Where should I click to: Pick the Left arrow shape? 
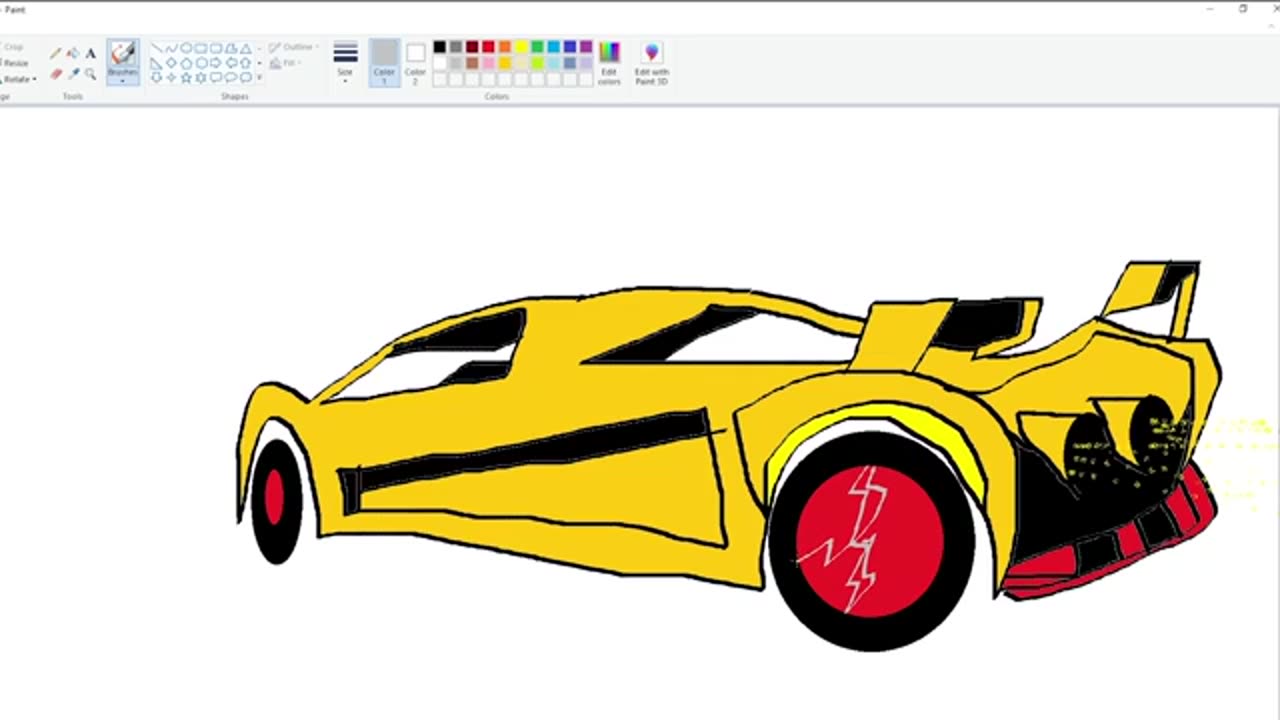231,63
